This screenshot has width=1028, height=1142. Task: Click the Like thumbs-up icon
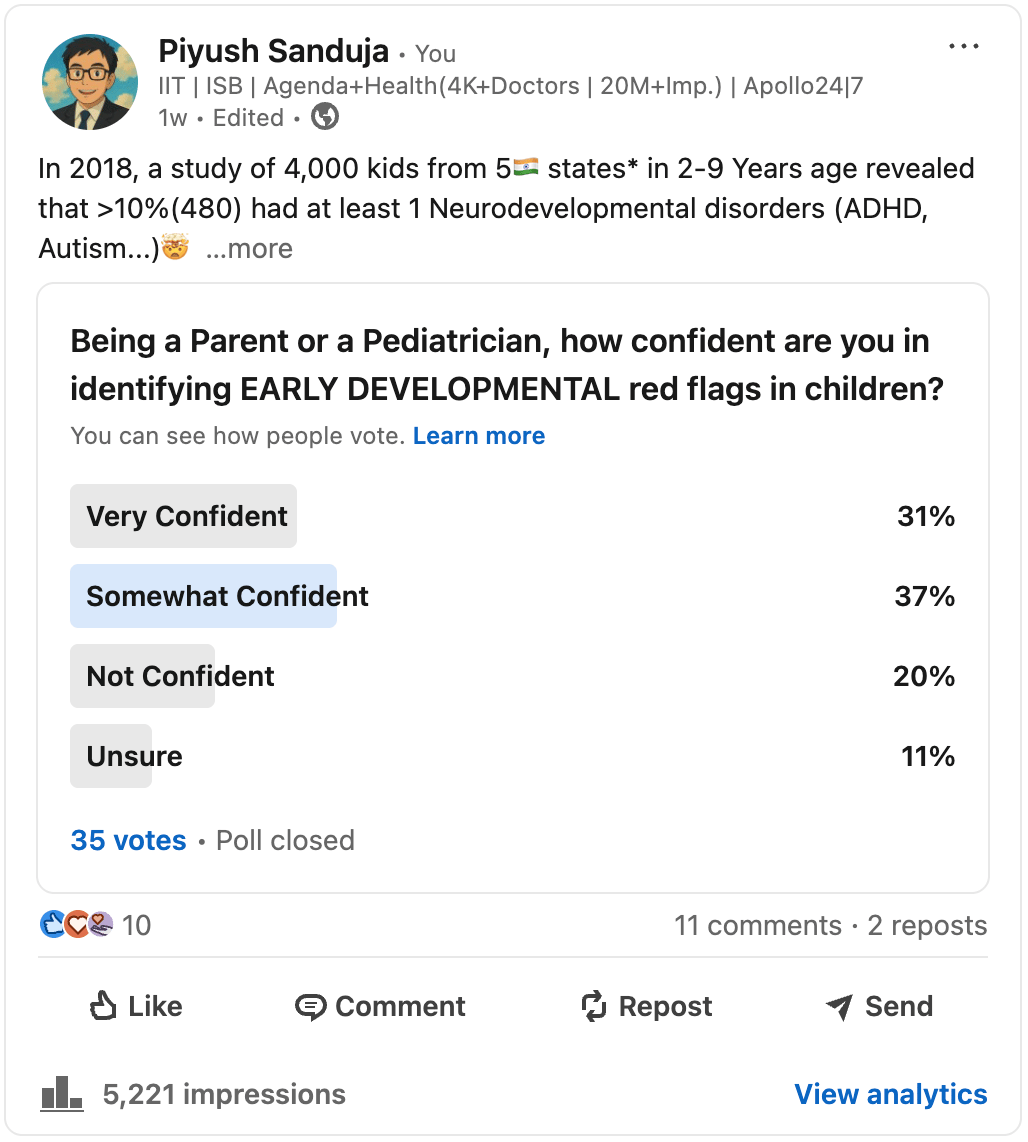point(103,1006)
